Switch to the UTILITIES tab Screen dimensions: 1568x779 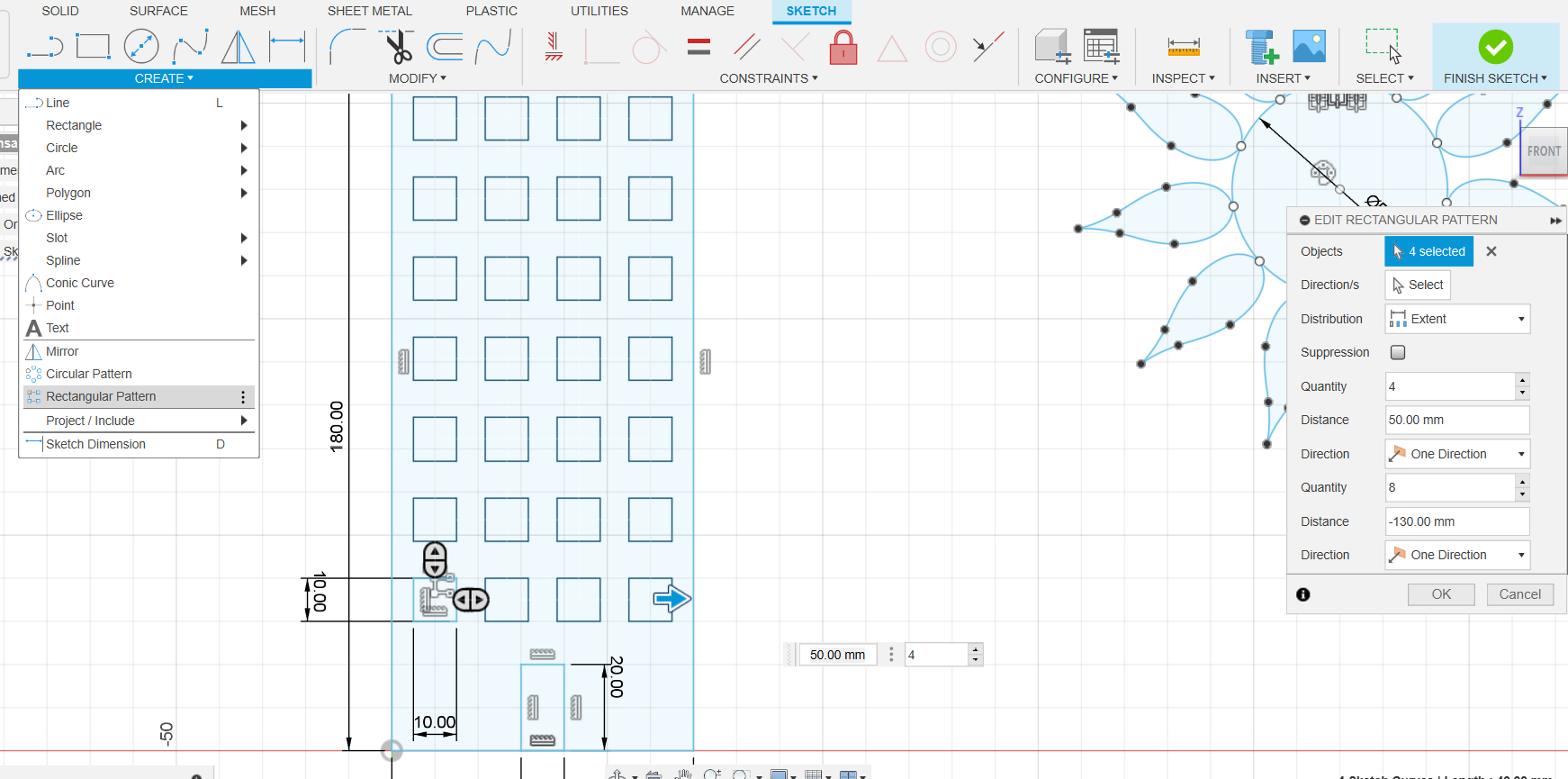pos(599,11)
